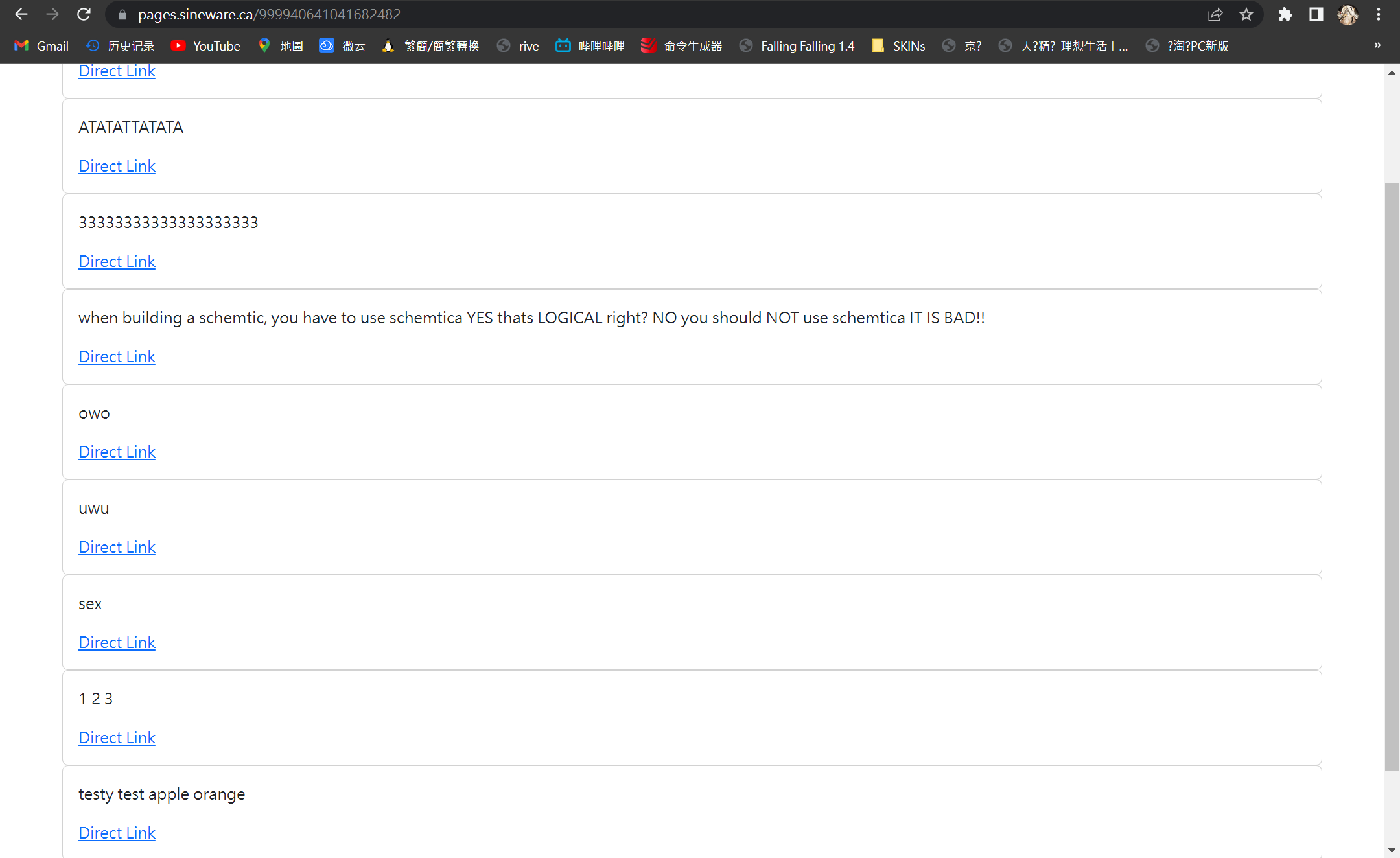Screen dimensions: 1400x858
Task: Click Direct Link under owo post
Action: (x=117, y=452)
